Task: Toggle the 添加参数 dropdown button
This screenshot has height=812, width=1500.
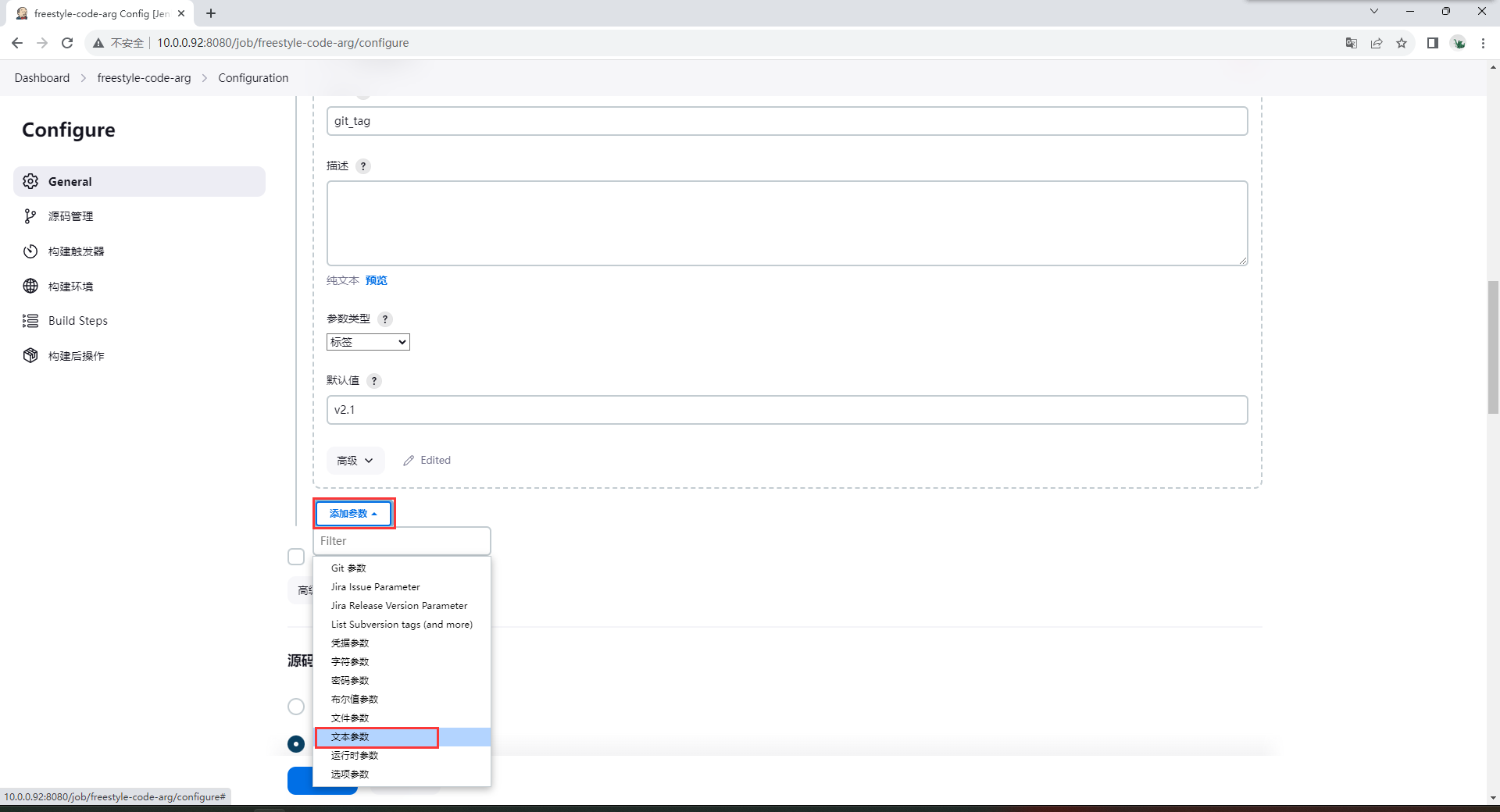Action: [x=354, y=514]
